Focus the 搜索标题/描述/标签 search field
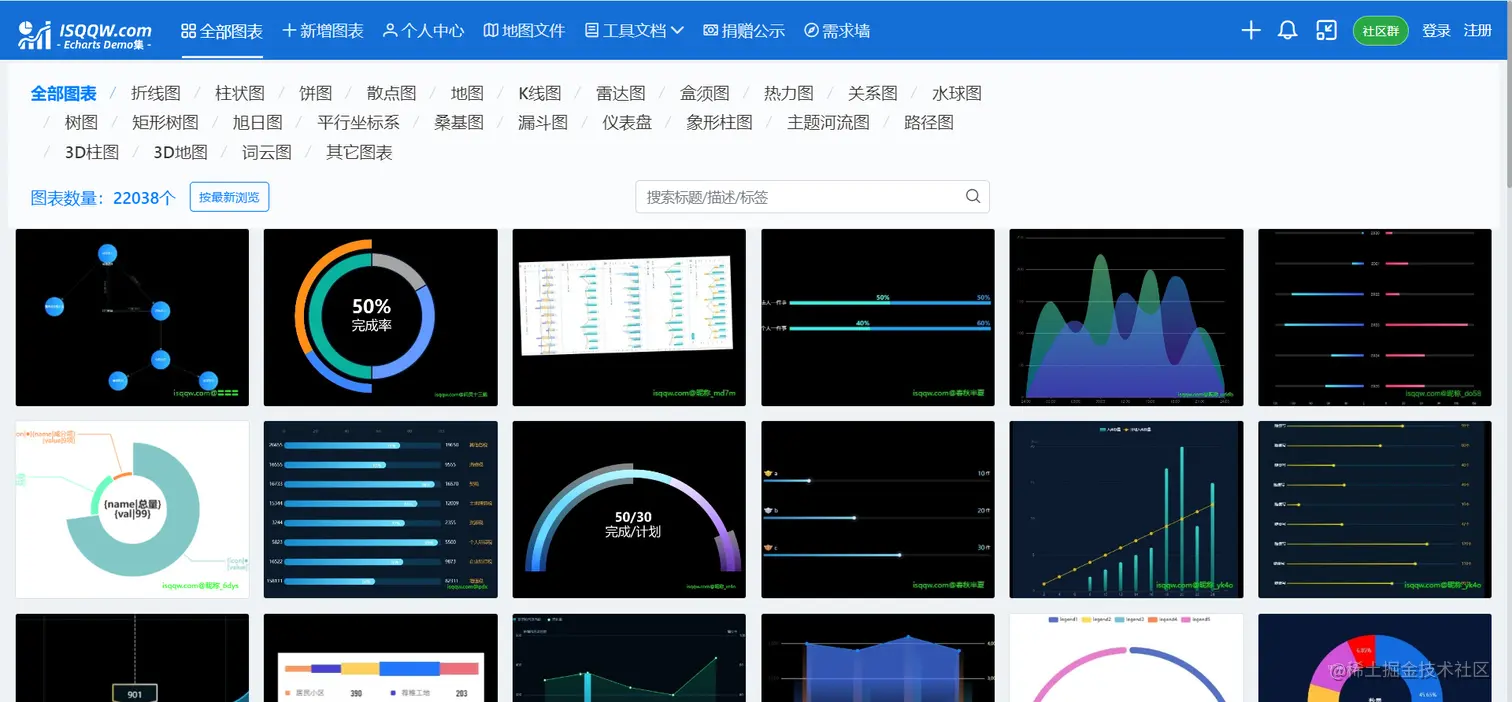This screenshot has height=702, width=1512. (812, 197)
